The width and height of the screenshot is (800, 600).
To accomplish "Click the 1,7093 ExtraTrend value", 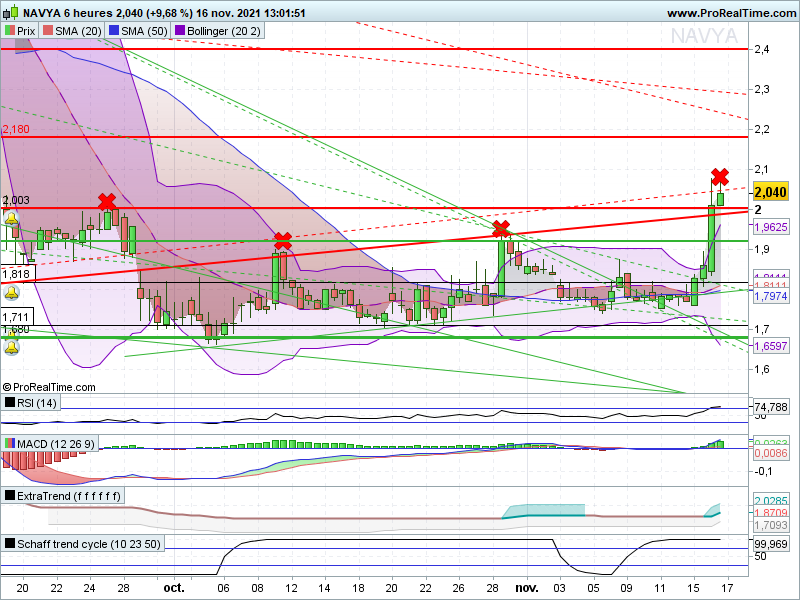I will [770, 525].
